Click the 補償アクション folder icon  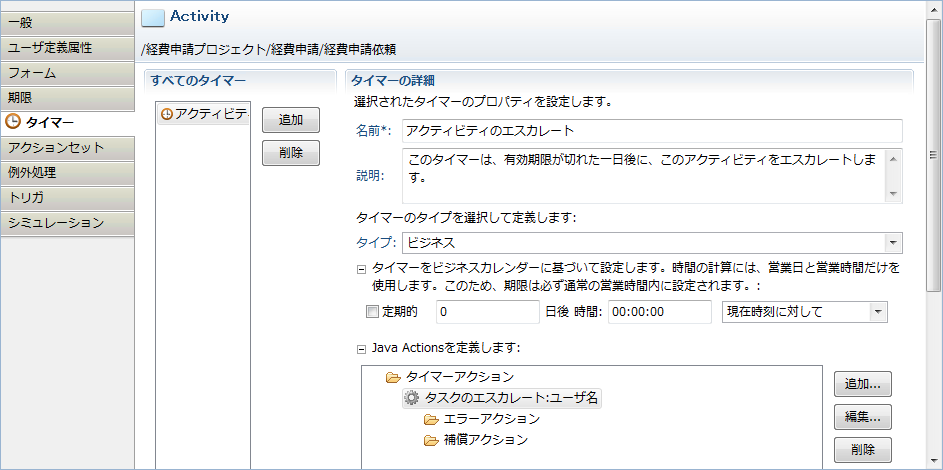coord(431,440)
